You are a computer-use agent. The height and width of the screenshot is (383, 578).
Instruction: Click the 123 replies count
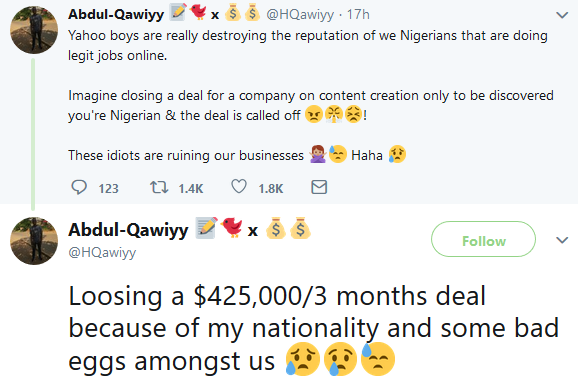pos(108,189)
